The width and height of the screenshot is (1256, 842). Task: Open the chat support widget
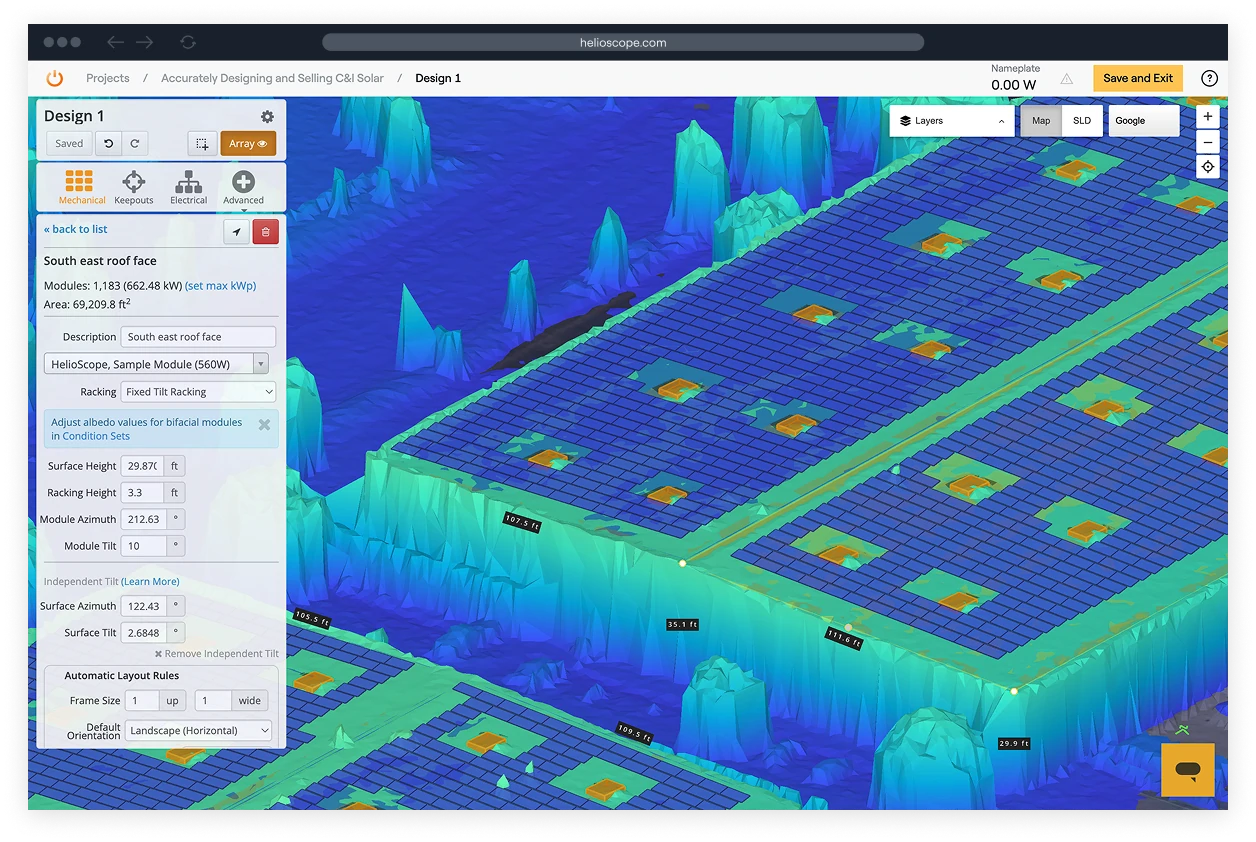click(1187, 769)
